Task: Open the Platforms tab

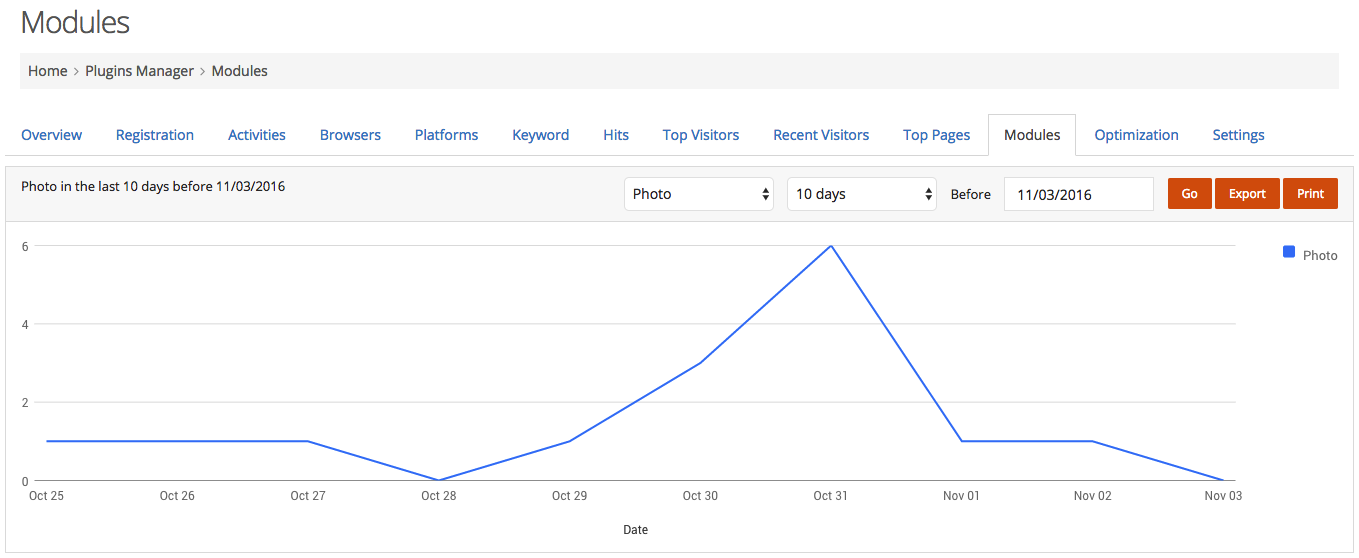Action: point(446,135)
